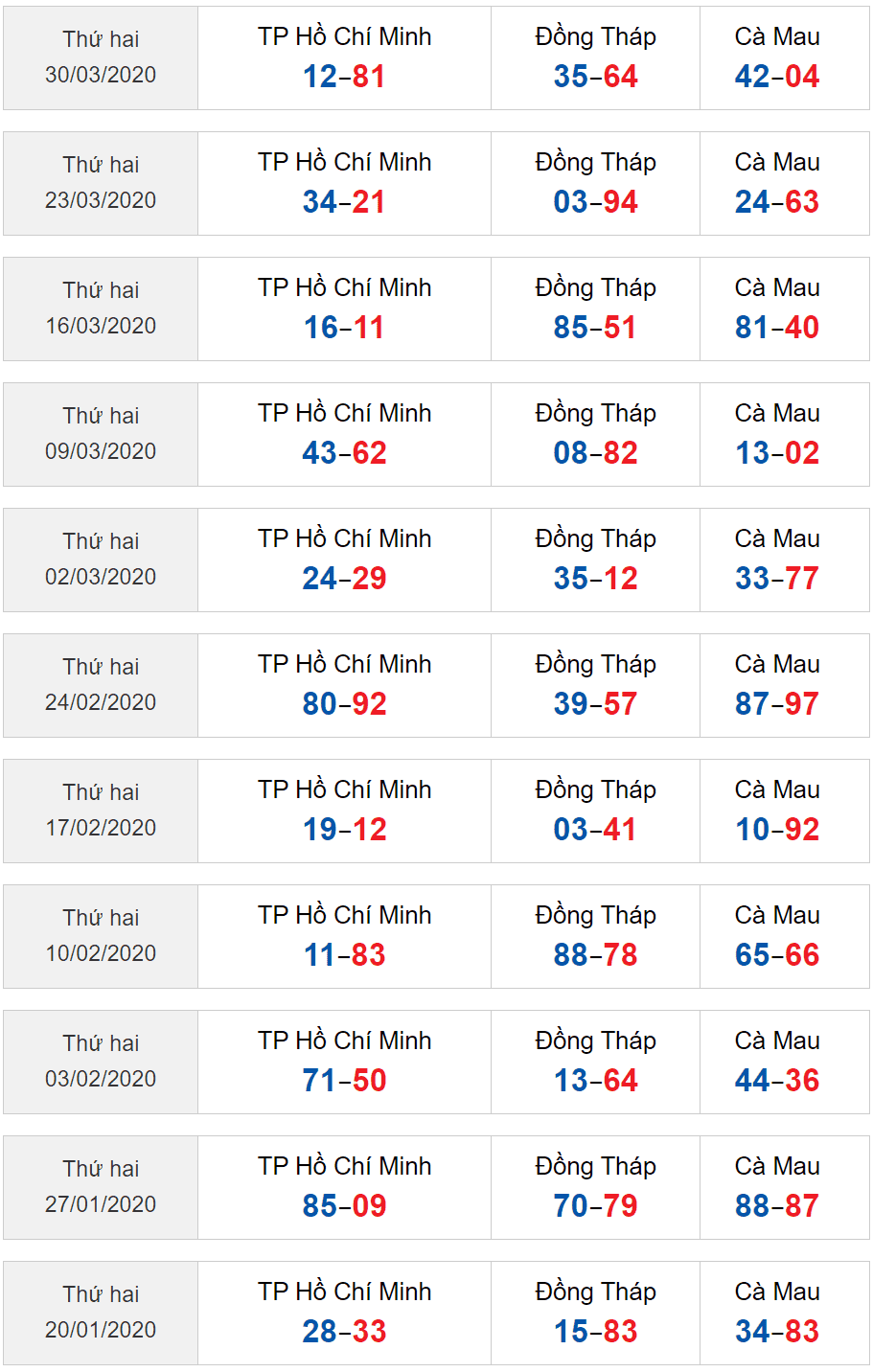Image resolution: width=873 pixels, height=1372 pixels.
Task: Click the 23/03/2020 date cell
Action: (101, 183)
